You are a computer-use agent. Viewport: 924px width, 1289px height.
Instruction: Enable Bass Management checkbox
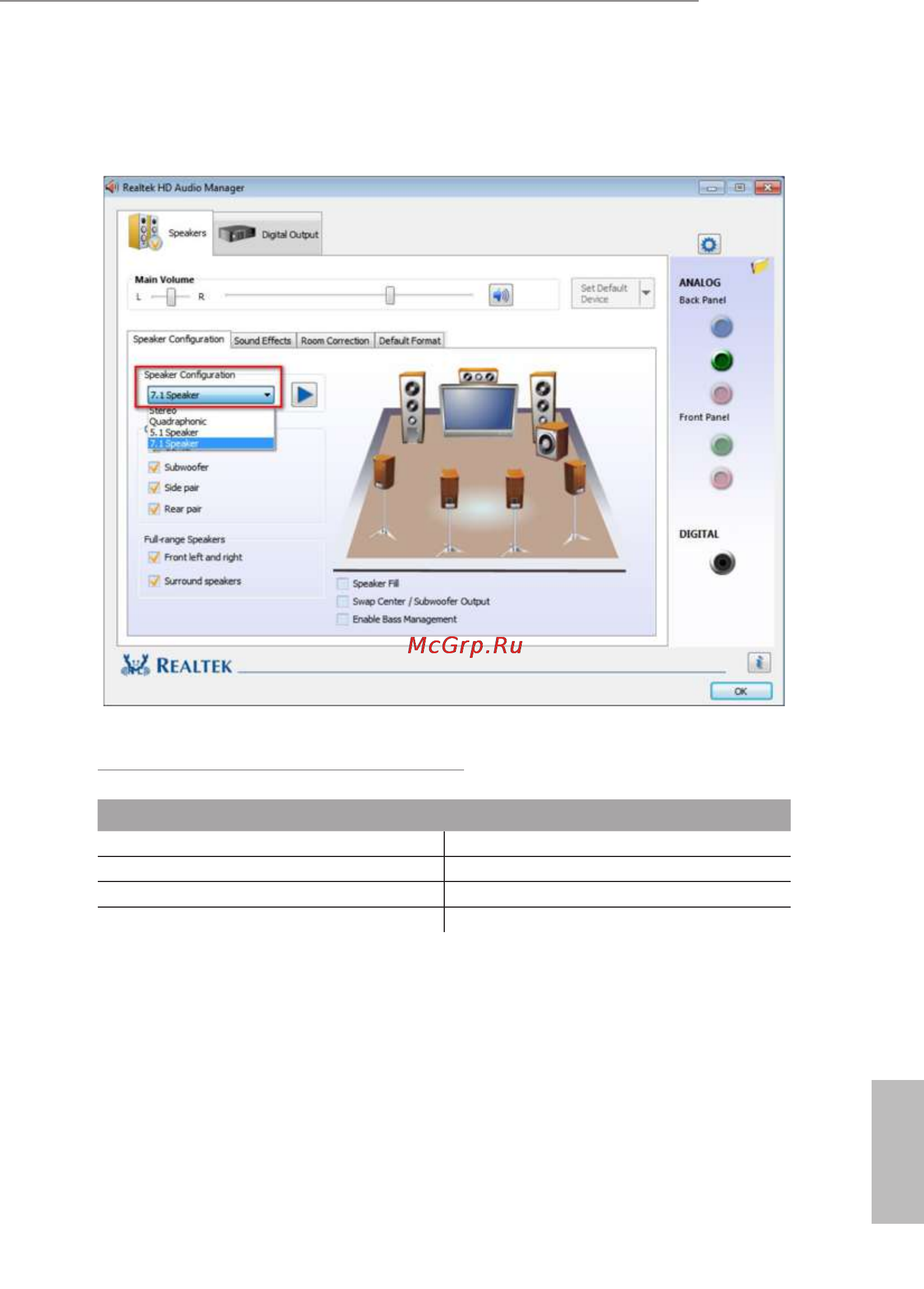[343, 619]
